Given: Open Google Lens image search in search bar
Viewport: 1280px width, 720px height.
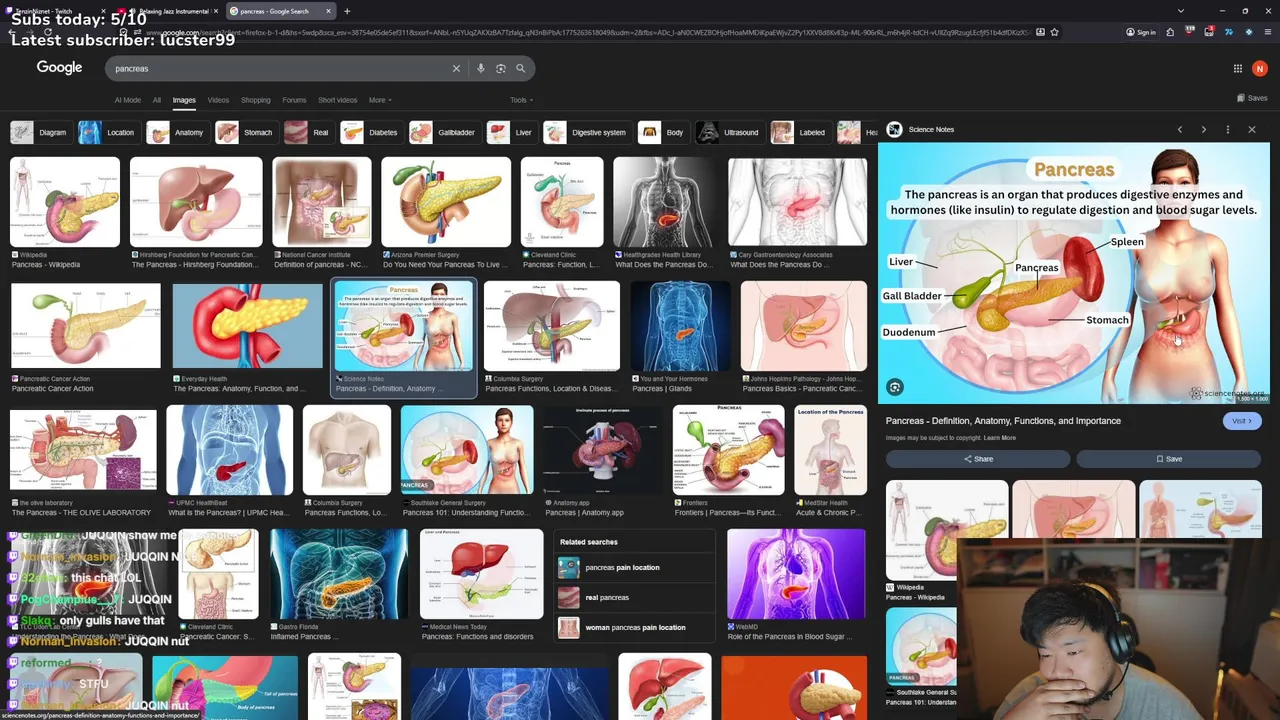Looking at the screenshot, I should click(501, 69).
